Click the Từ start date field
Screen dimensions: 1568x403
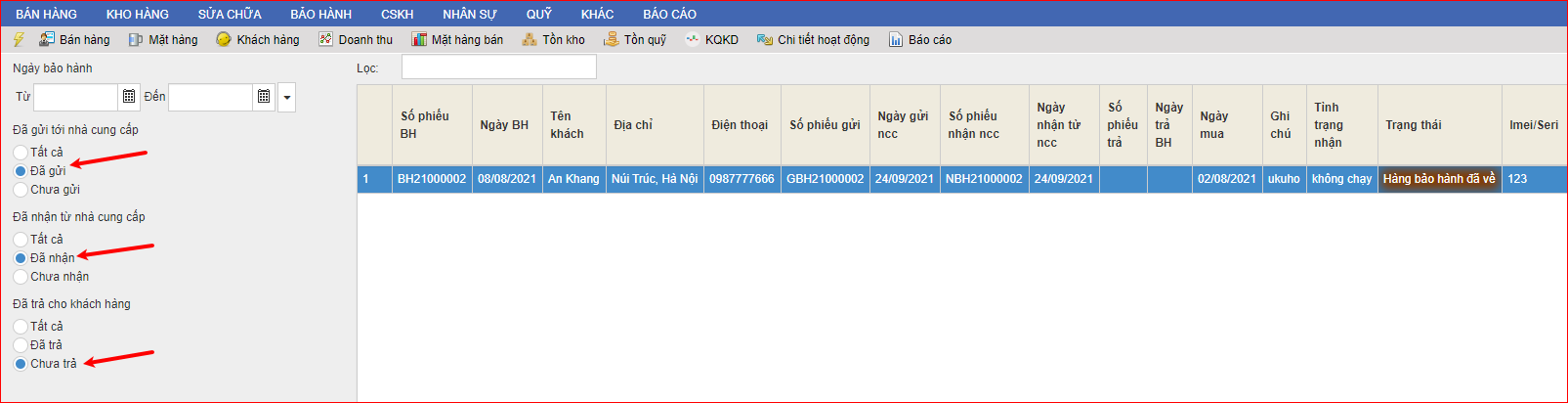pos(75,97)
